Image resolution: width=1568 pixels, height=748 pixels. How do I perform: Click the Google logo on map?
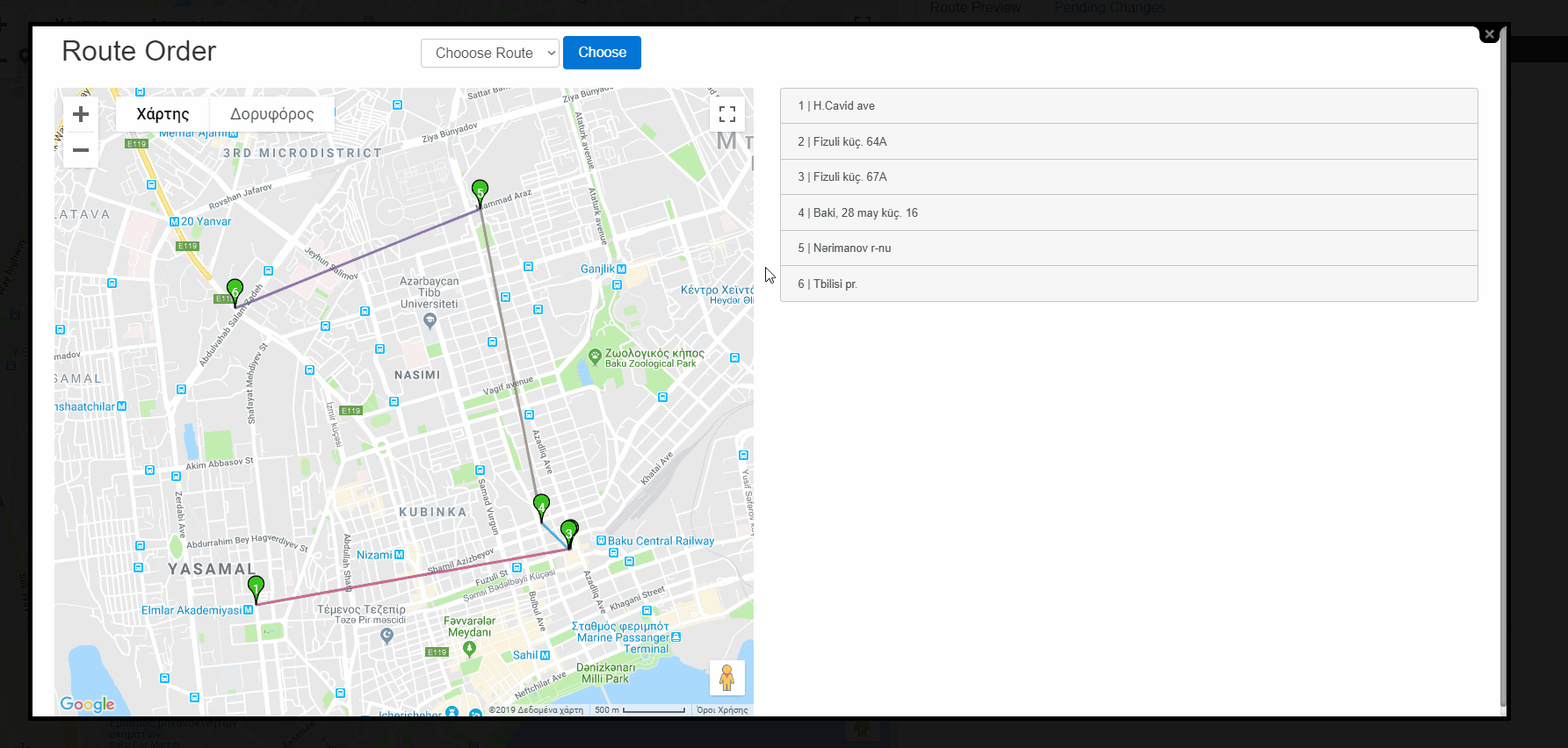tap(87, 704)
